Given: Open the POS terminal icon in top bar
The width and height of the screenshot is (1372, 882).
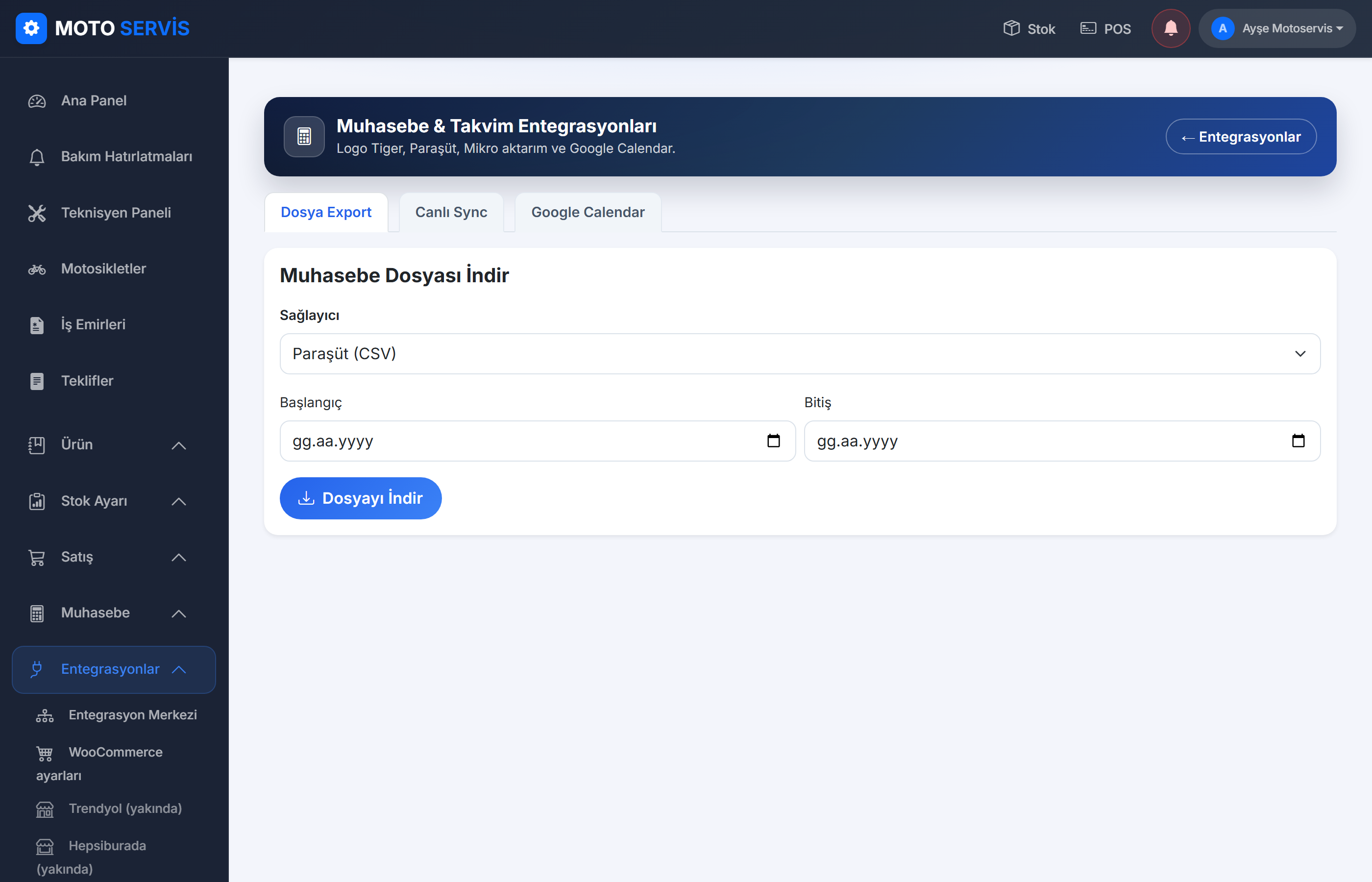Looking at the screenshot, I should point(1088,28).
